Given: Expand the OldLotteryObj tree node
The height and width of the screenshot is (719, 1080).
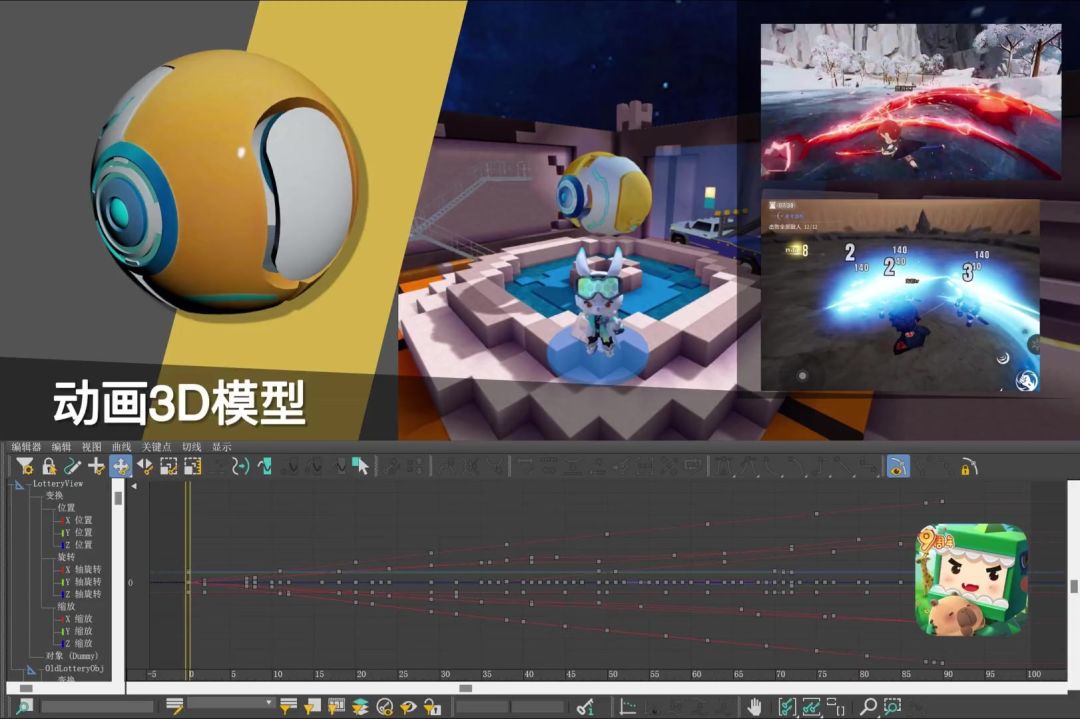Looking at the screenshot, I should [31, 669].
